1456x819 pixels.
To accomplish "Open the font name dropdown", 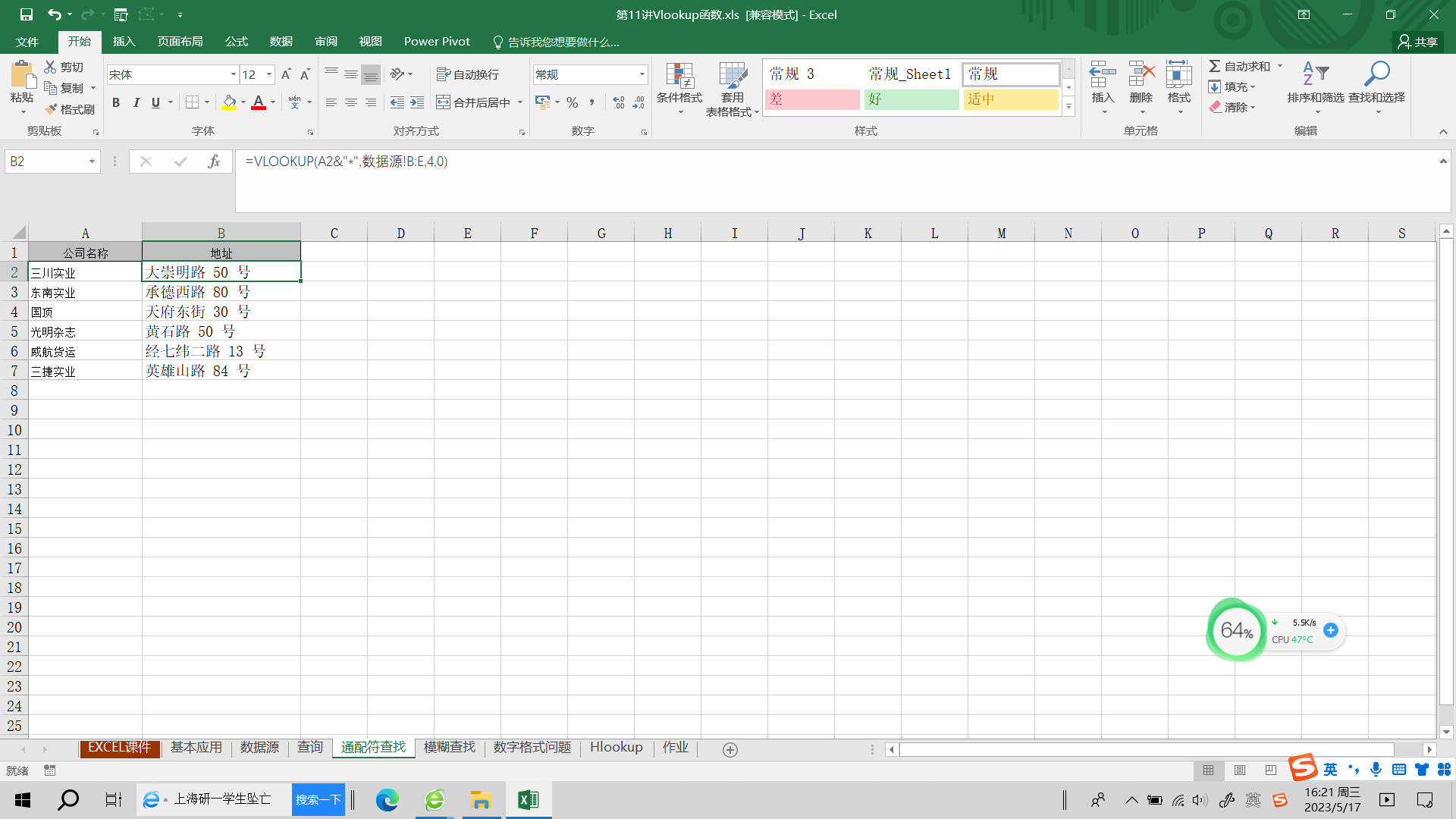I will coord(233,74).
